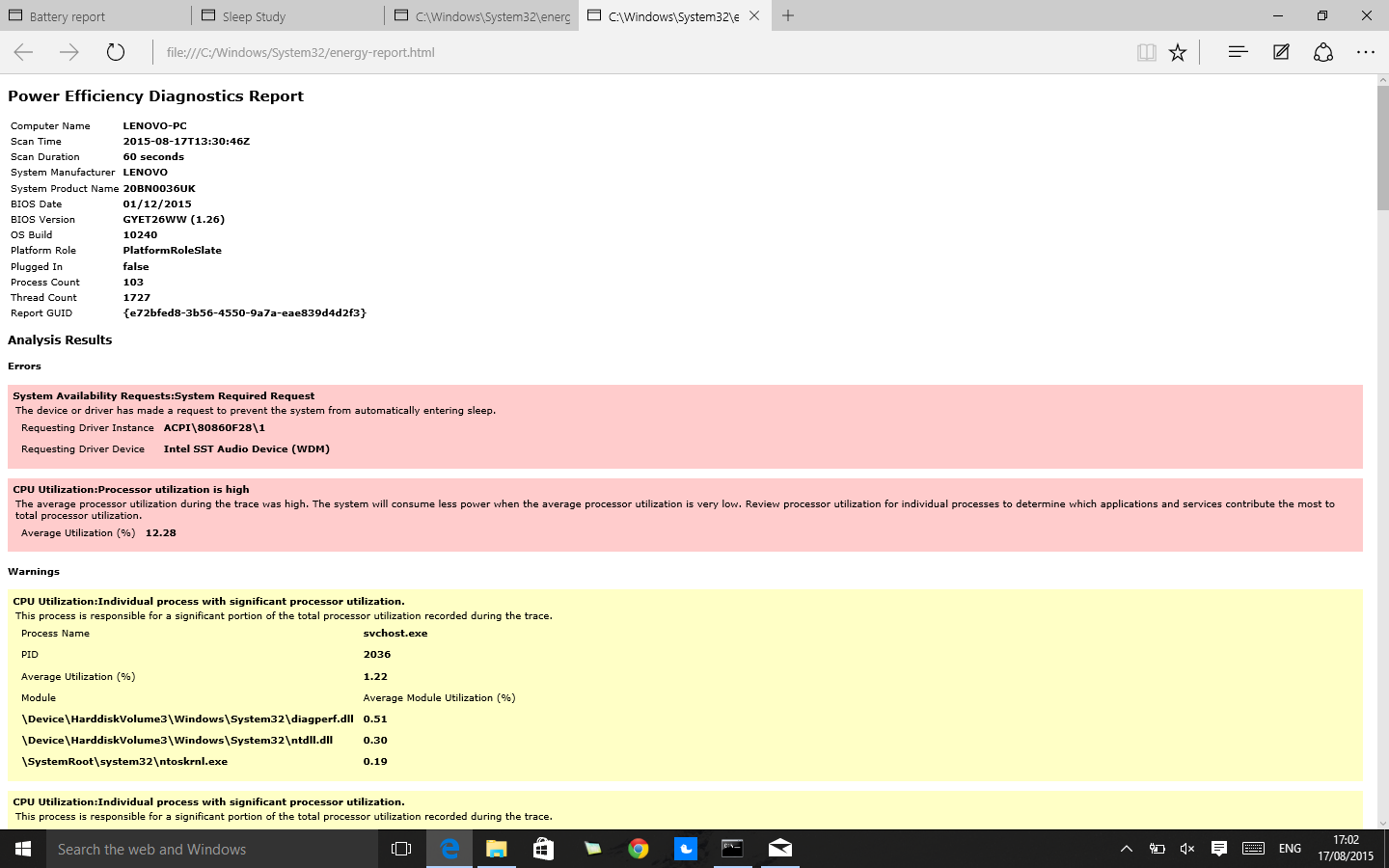Open Command Prompt from taskbar
The width and height of the screenshot is (1389, 868).
(732, 849)
